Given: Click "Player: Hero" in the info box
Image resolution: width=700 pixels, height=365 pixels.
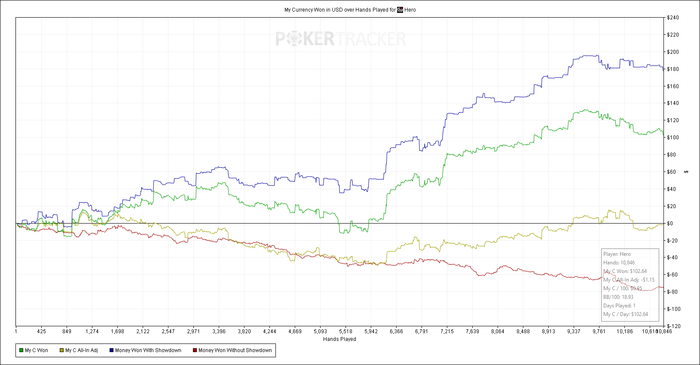Looking at the screenshot, I should pyautogui.click(x=617, y=254).
